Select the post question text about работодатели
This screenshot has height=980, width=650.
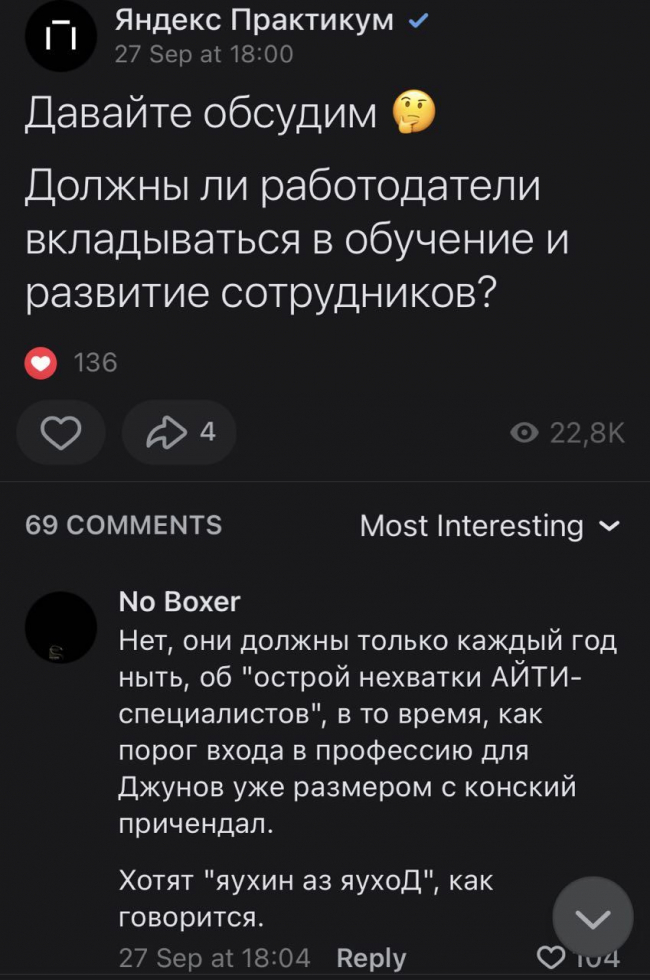(297, 239)
